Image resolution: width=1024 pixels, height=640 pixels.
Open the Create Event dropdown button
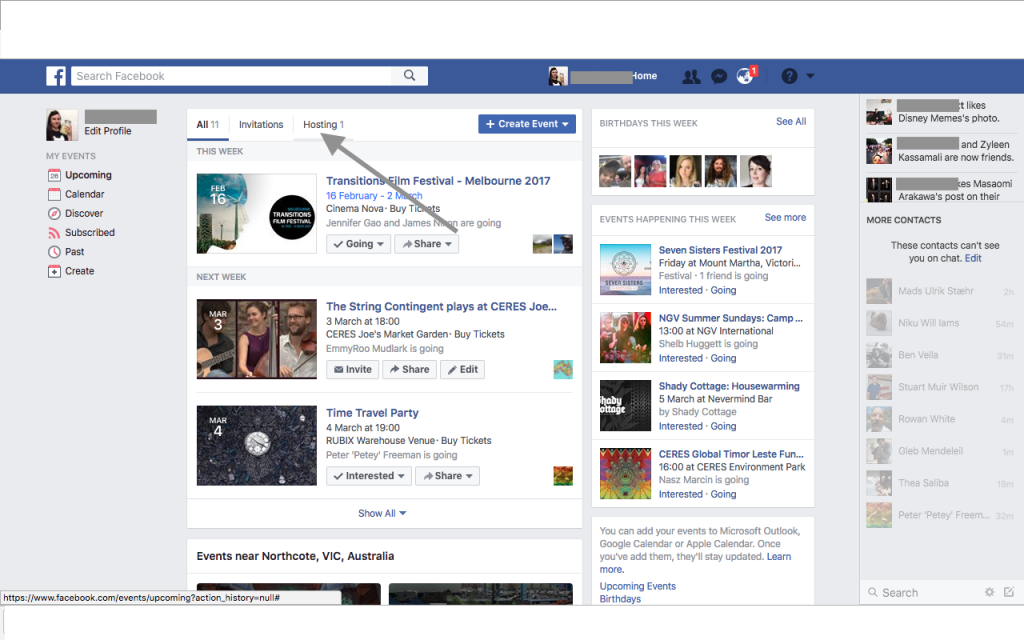coord(527,124)
